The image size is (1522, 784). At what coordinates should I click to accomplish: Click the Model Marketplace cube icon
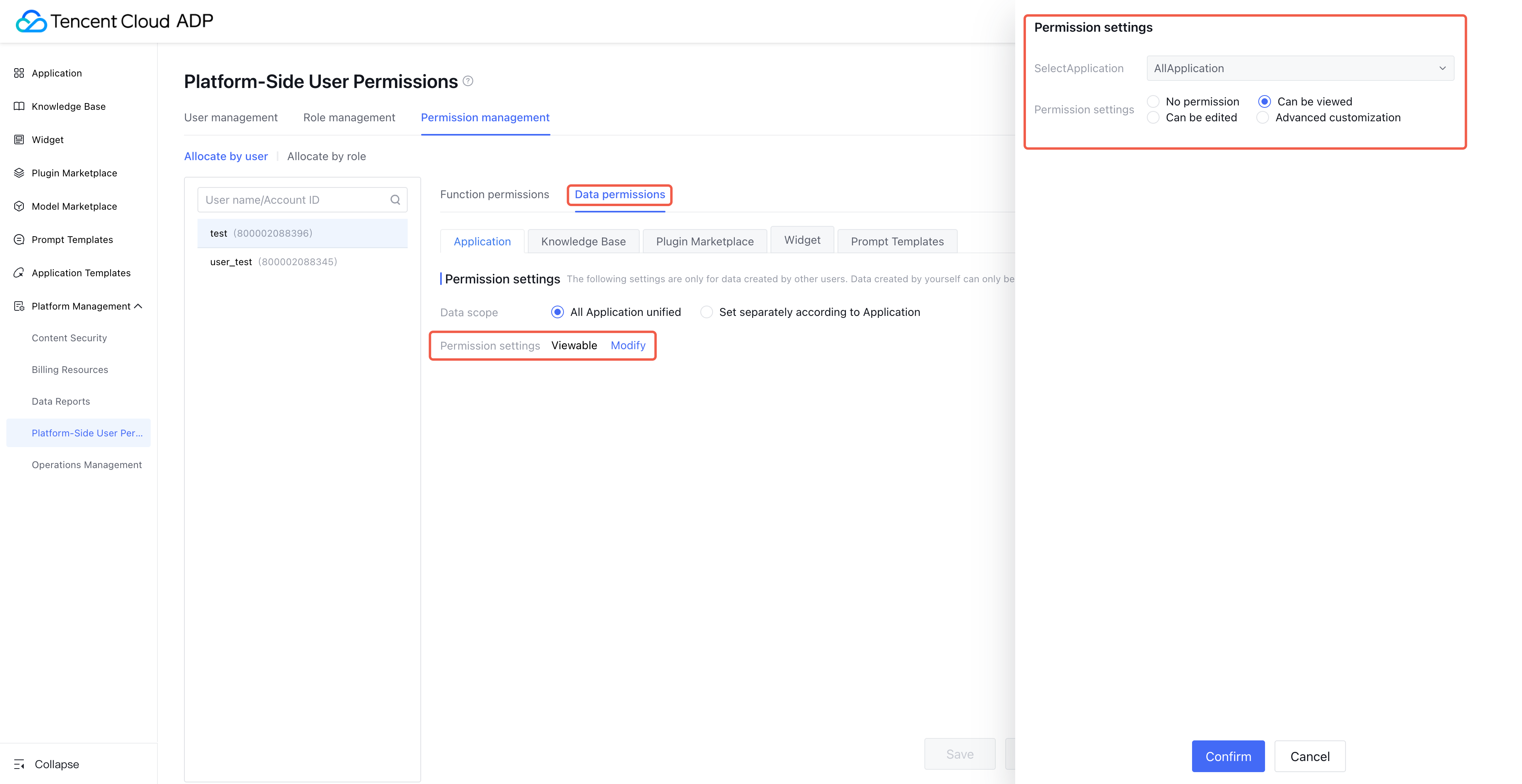[x=19, y=206]
